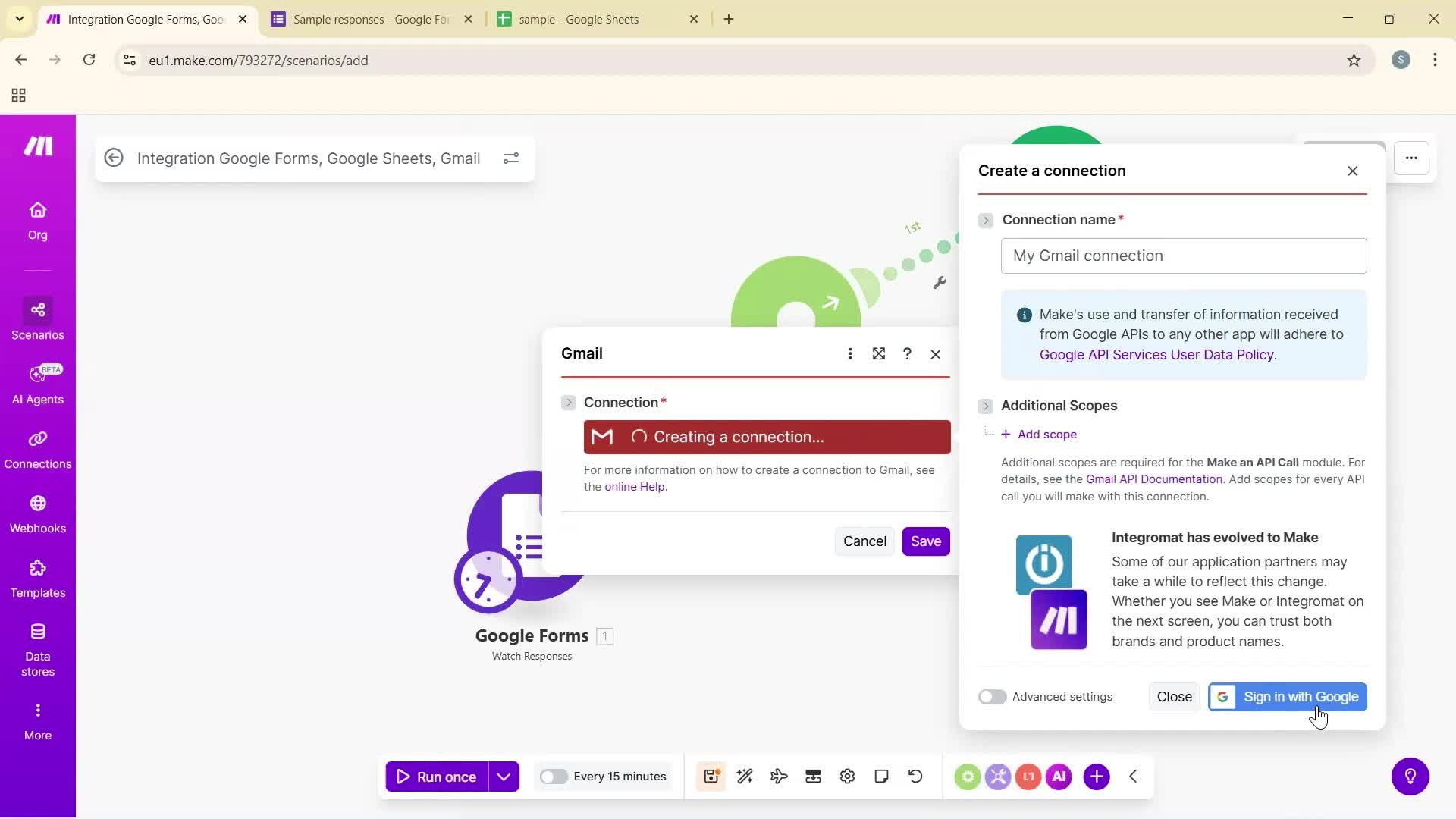Screen dimensions: 1456x819
Task: Open the Notes icon in bottom toolbar
Action: [881, 776]
